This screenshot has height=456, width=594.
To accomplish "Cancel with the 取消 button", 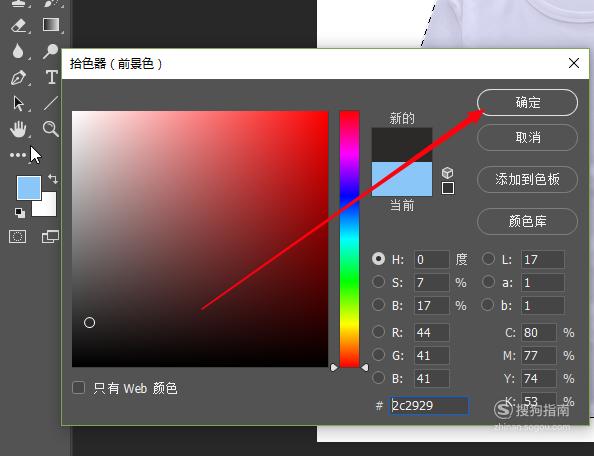I will (527, 137).
